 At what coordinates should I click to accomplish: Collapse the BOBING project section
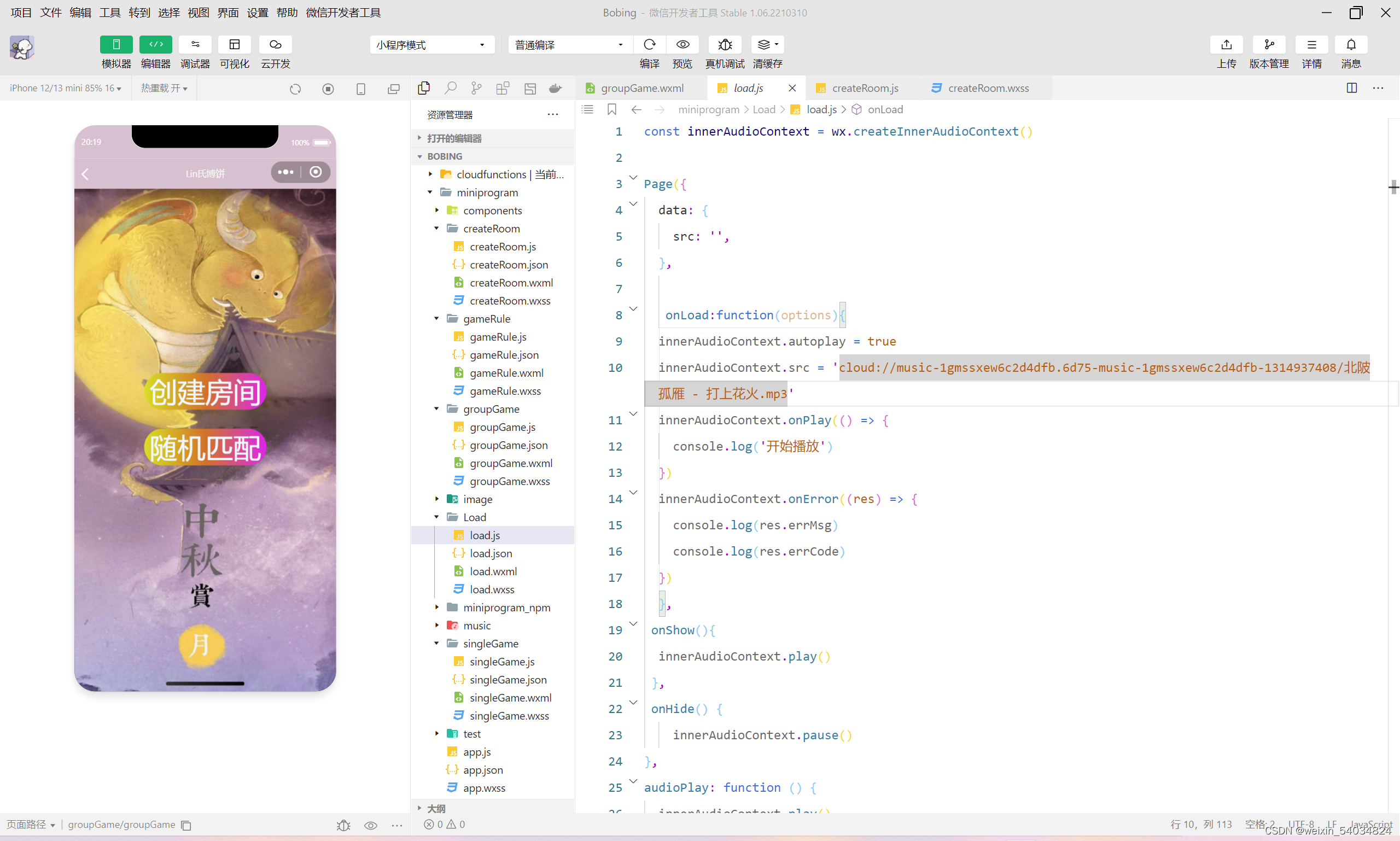[492, 156]
